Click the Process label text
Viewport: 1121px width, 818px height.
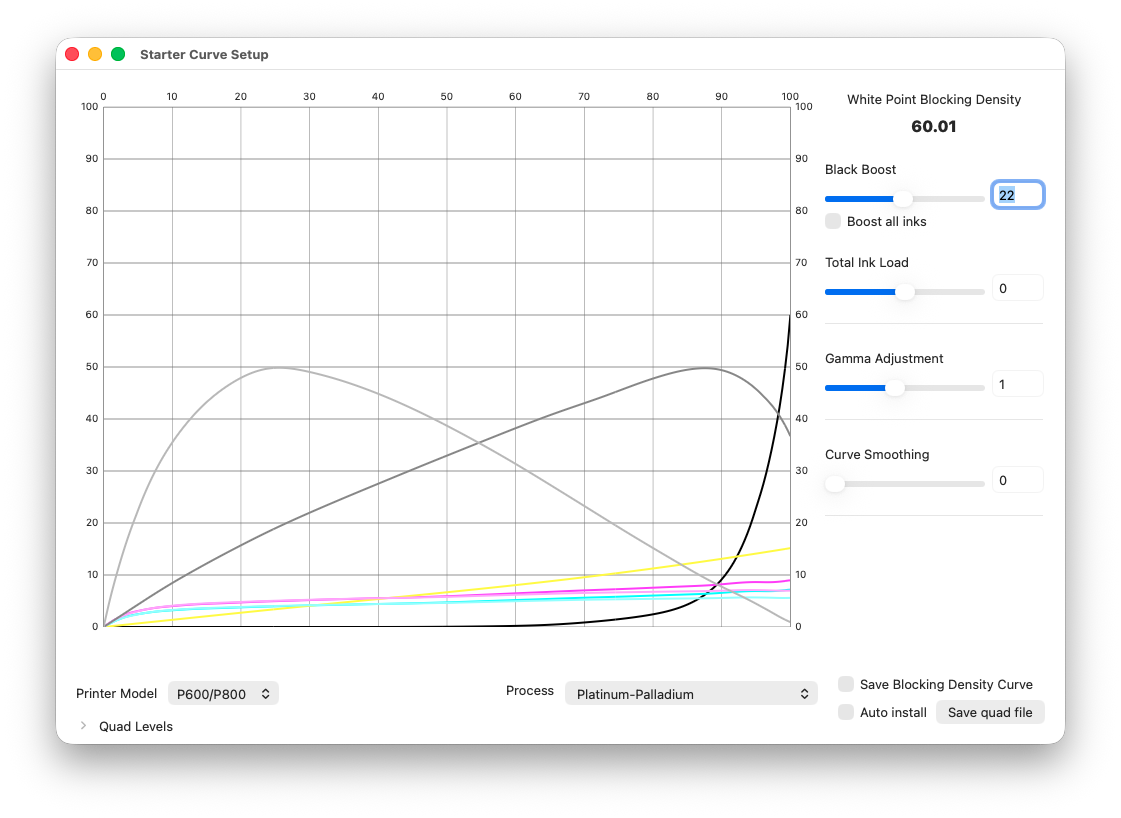tap(530, 691)
